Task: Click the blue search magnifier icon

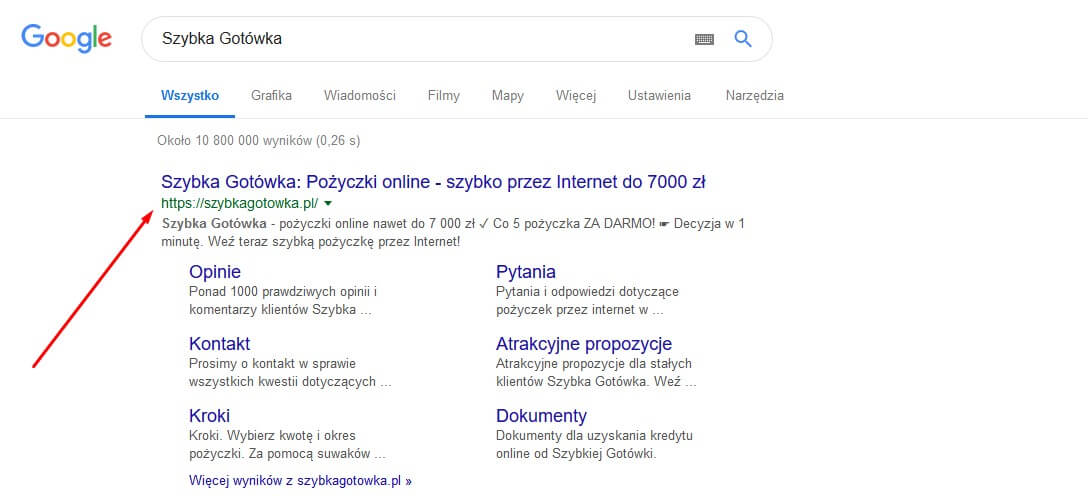Action: (x=742, y=39)
